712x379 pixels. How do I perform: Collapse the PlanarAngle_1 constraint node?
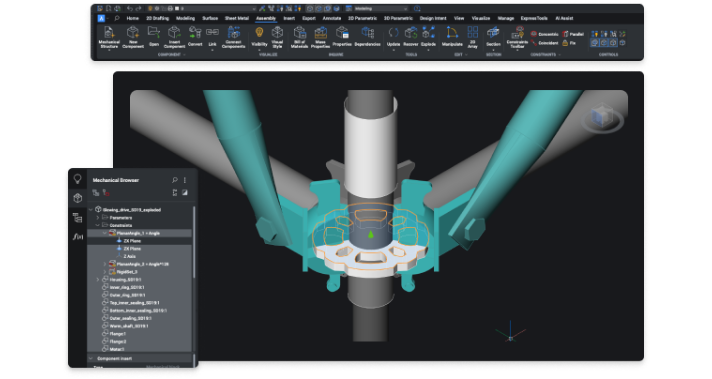click(105, 233)
